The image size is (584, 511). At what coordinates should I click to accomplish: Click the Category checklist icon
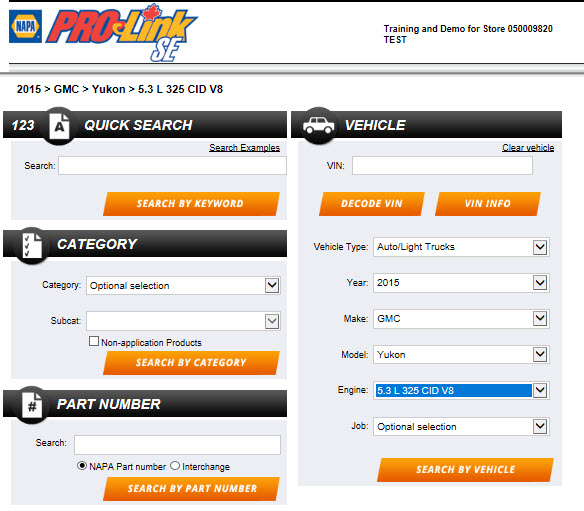point(32,245)
